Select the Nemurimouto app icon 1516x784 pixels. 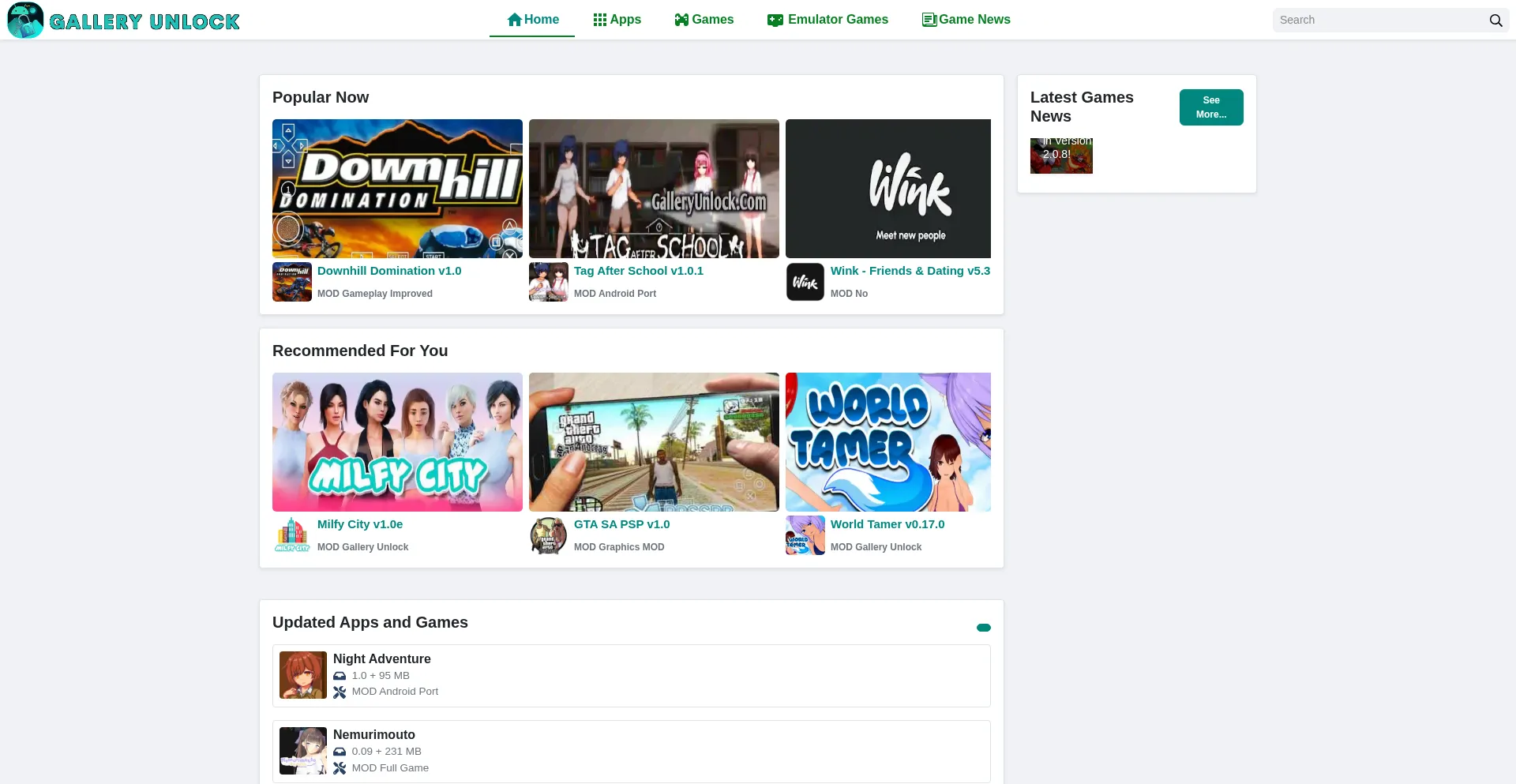[303, 751]
